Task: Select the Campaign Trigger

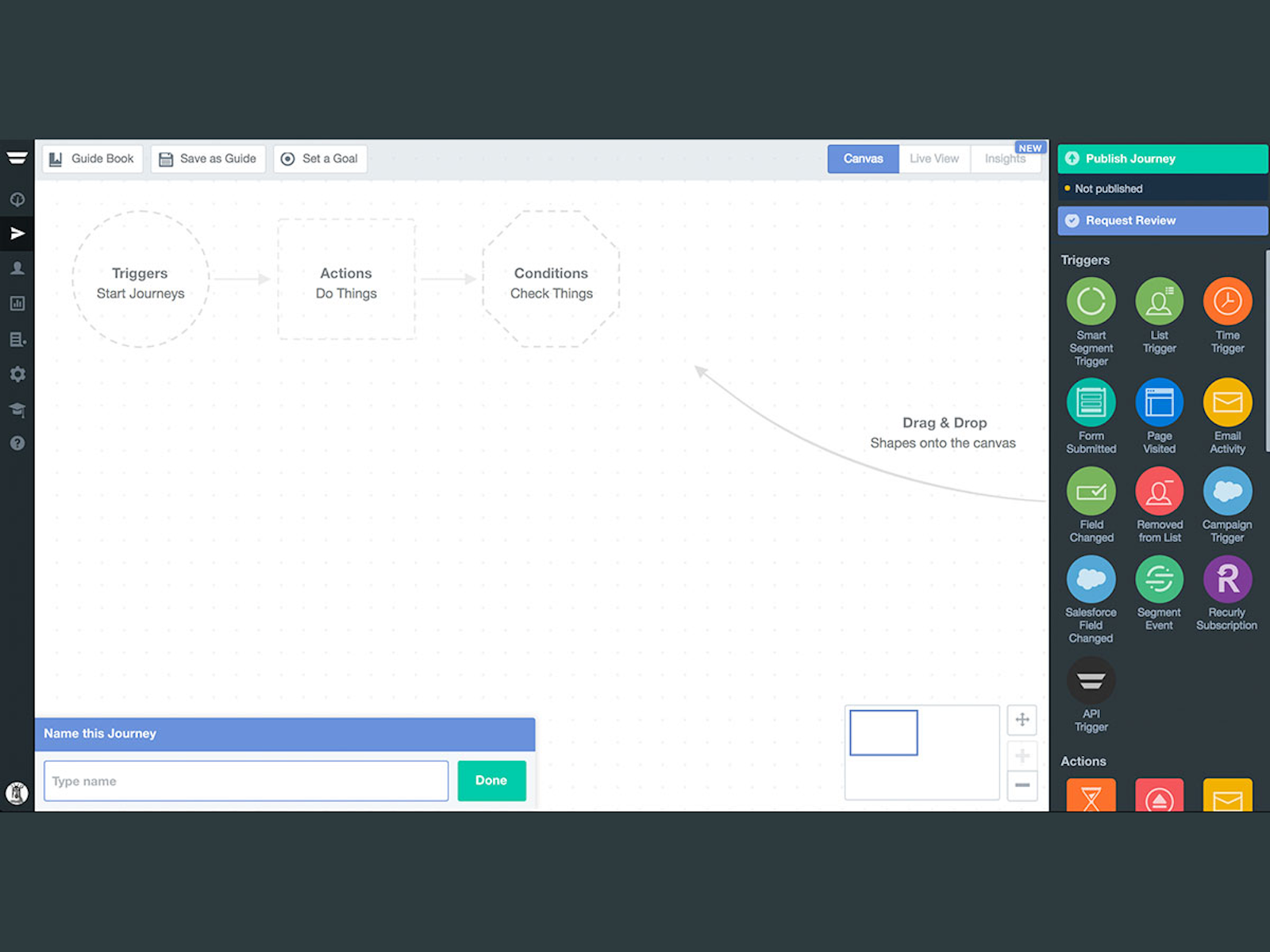Action: (1227, 492)
